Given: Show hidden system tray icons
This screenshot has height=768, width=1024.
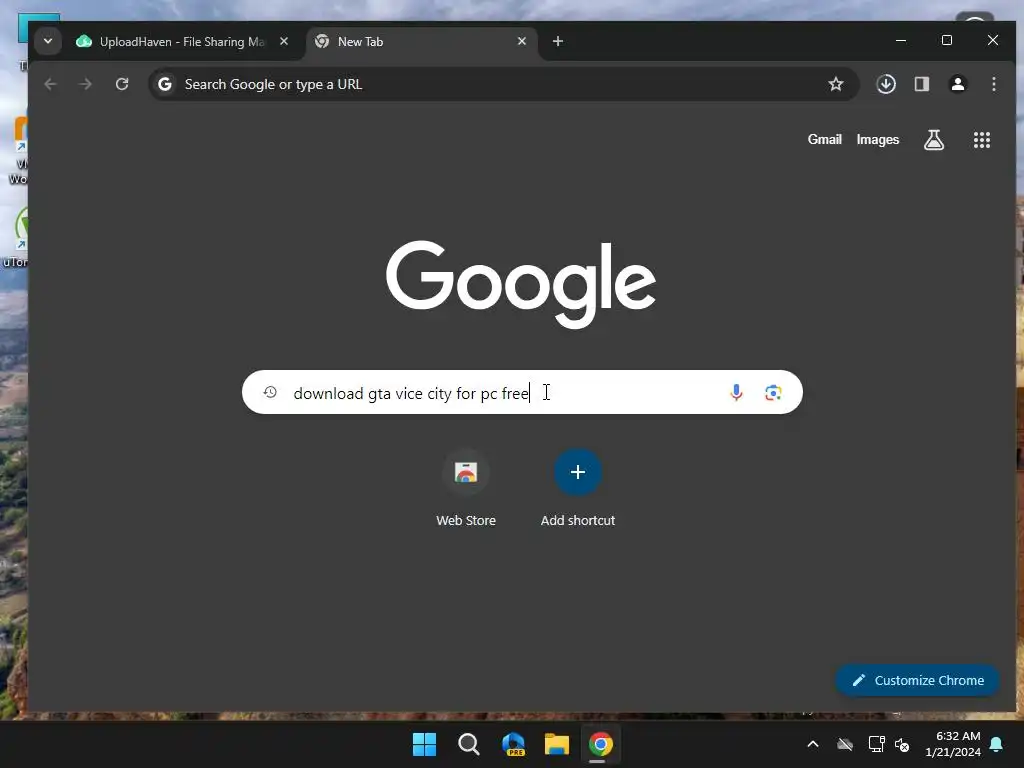Looking at the screenshot, I should pyautogui.click(x=813, y=744).
